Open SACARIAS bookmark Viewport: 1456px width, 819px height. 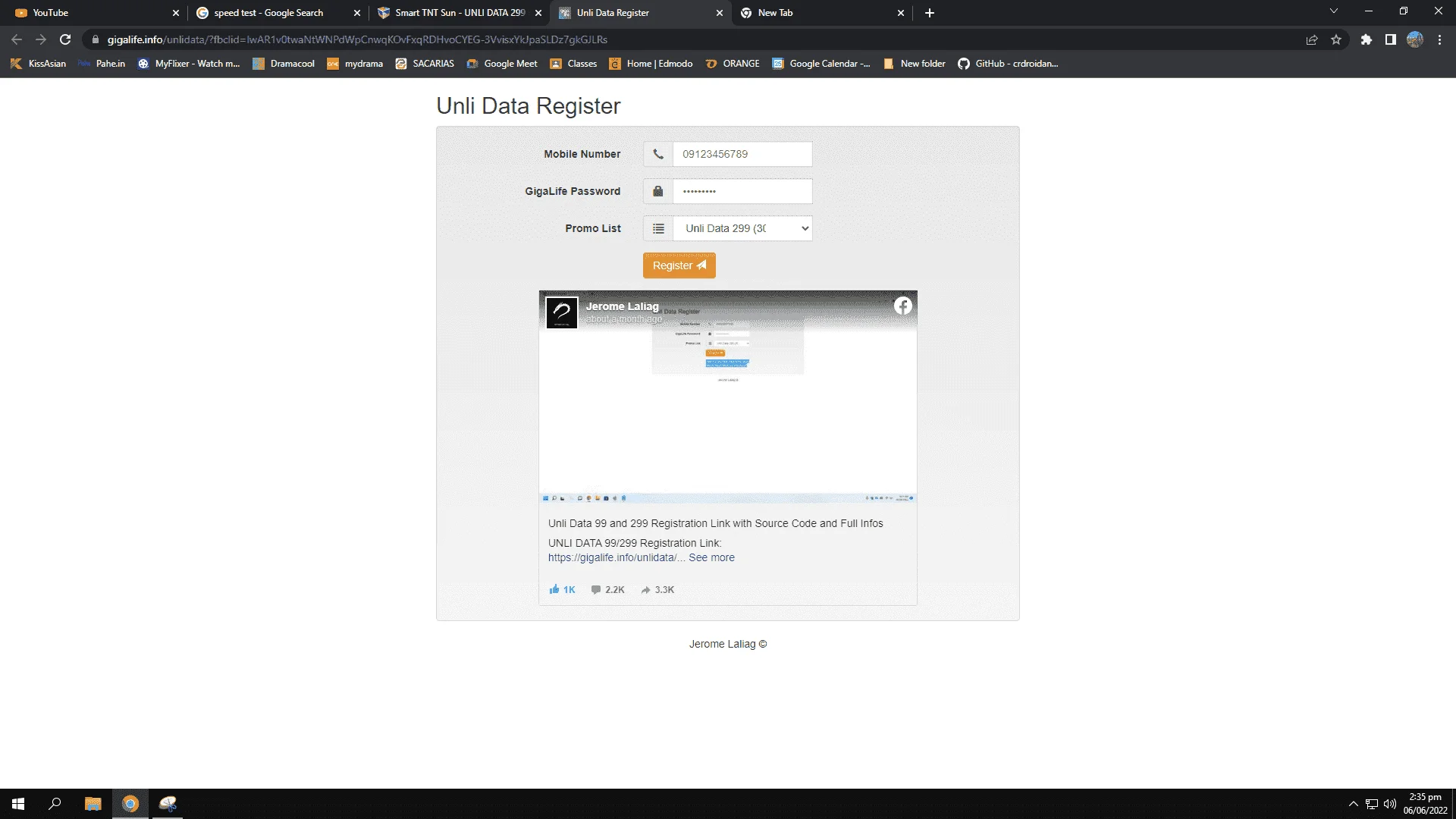[x=425, y=64]
